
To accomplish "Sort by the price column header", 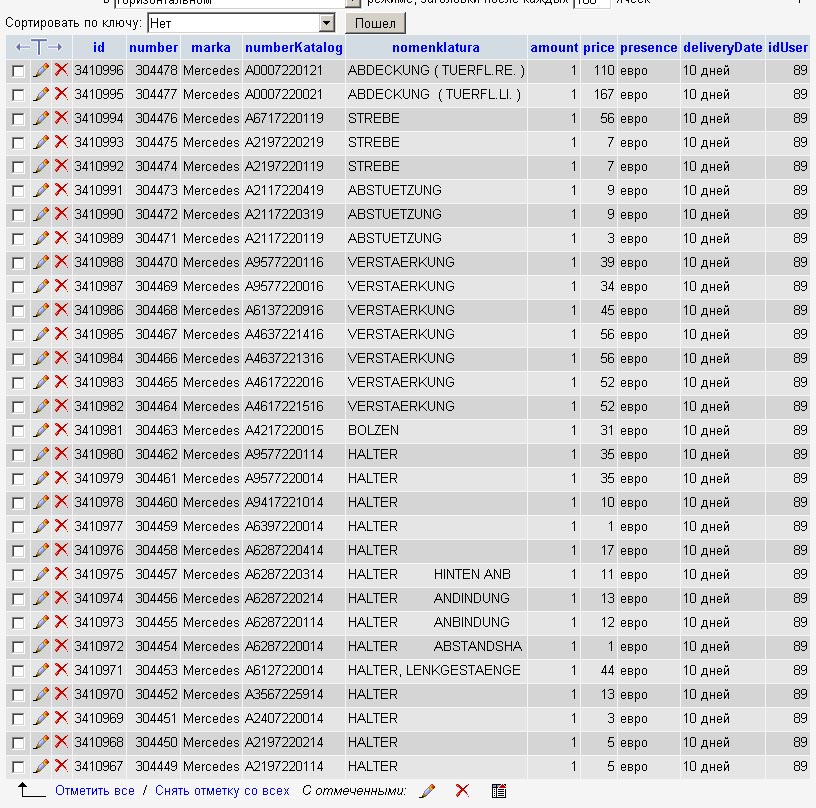I will point(599,47).
